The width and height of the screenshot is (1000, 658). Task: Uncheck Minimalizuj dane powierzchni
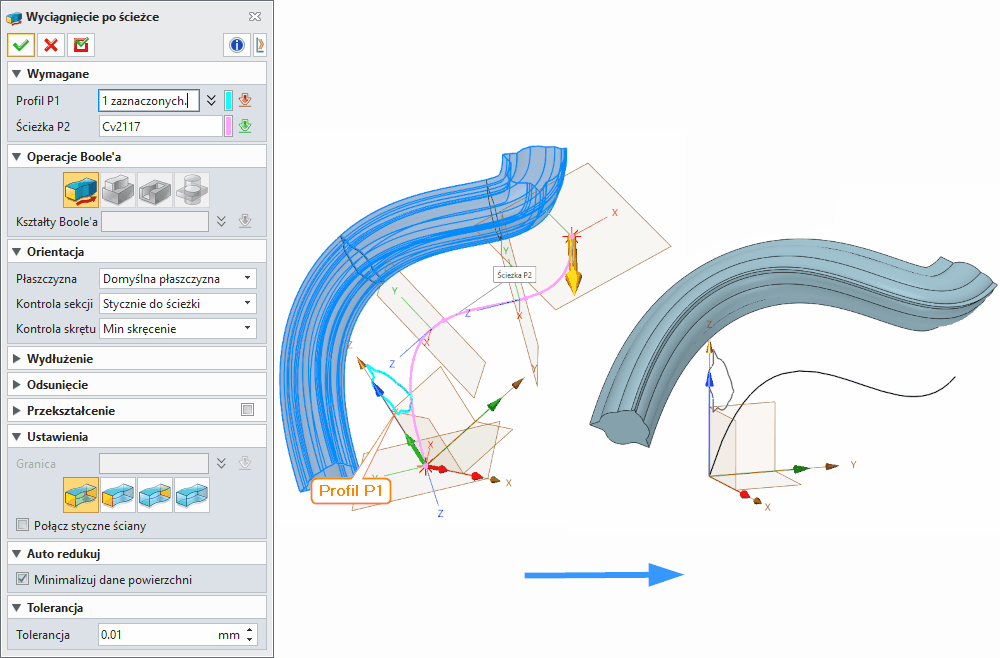pos(23,579)
